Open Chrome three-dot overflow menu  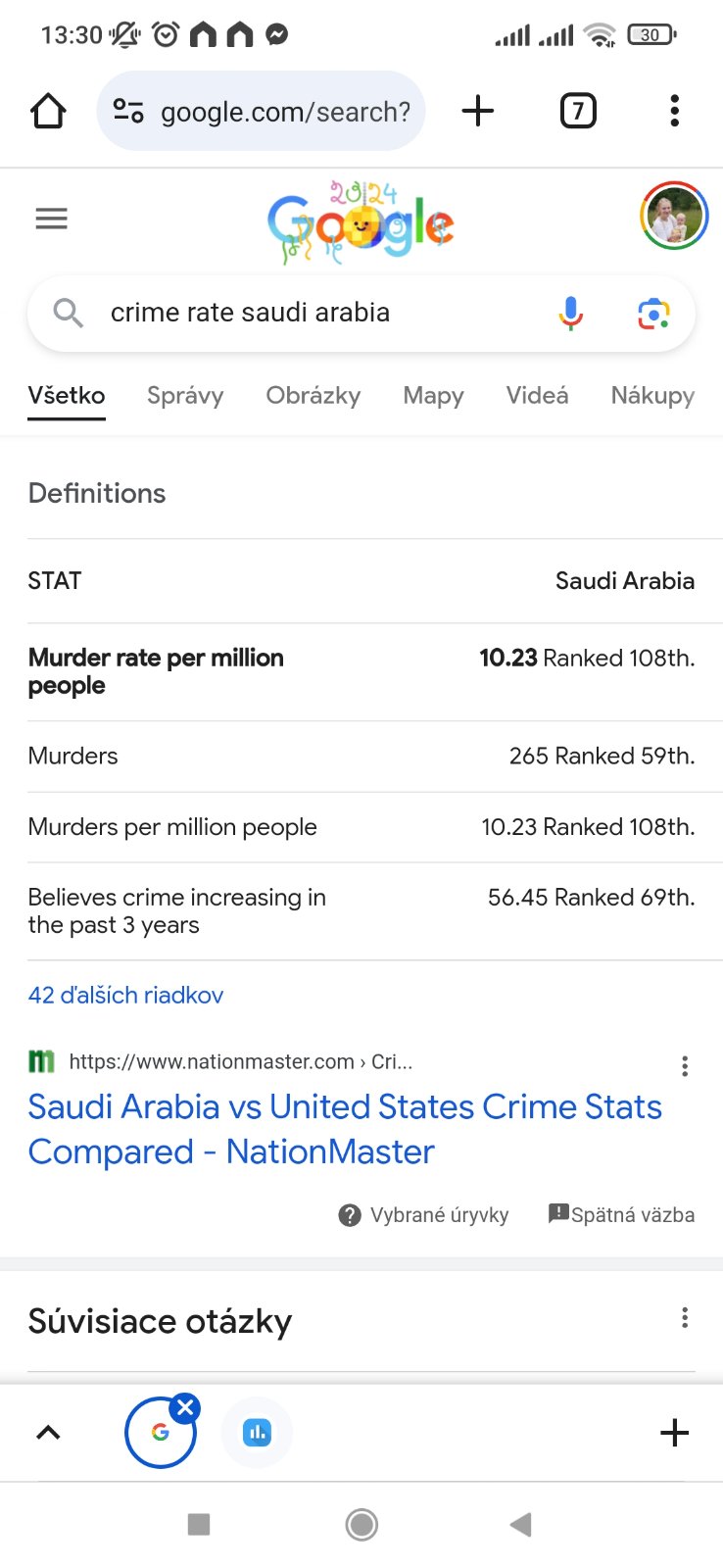point(674,111)
